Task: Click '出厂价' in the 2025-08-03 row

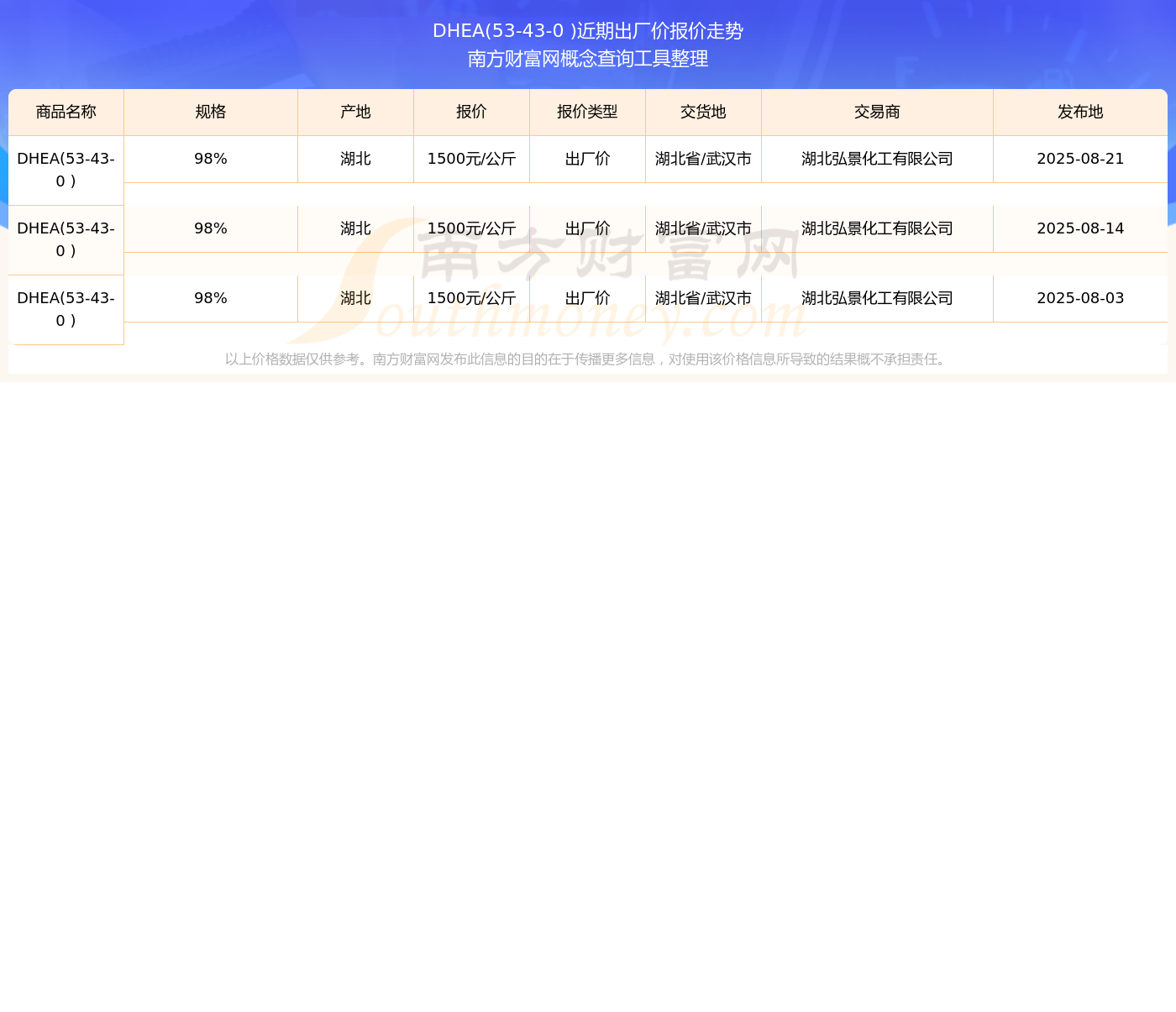Action: tap(587, 298)
